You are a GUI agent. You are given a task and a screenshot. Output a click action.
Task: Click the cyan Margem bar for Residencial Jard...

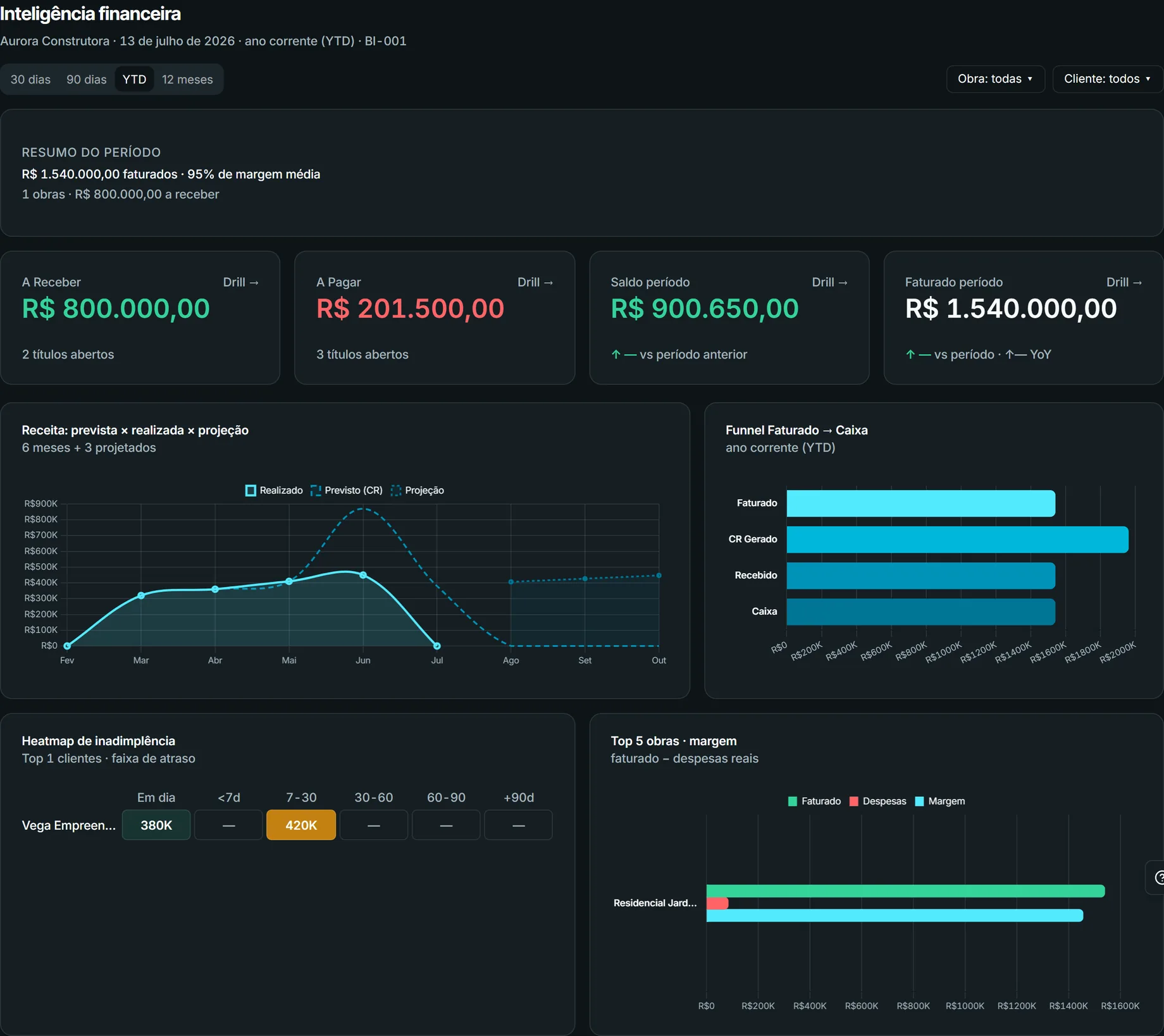pyautogui.click(x=895, y=915)
